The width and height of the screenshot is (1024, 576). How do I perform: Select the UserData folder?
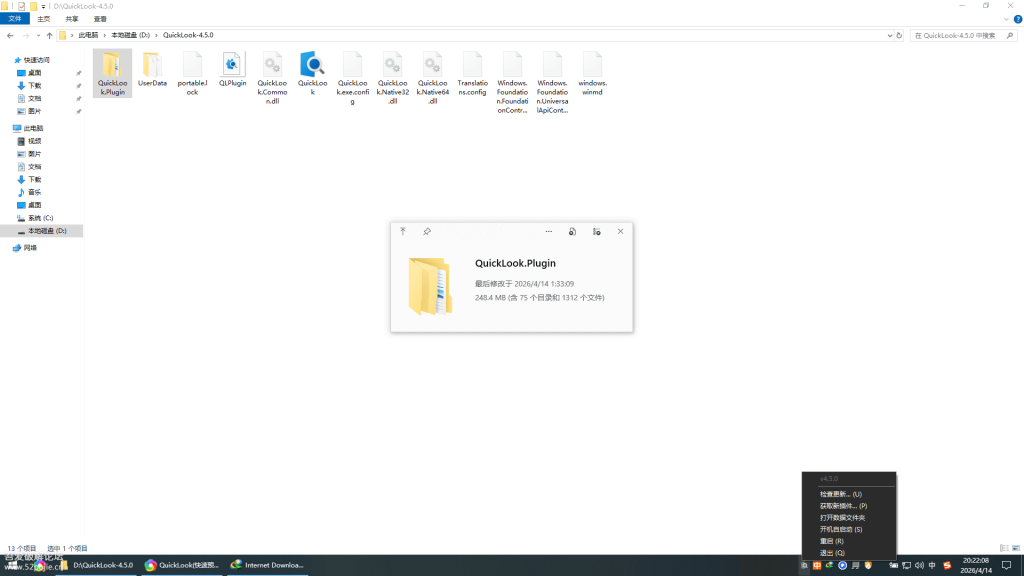[x=152, y=69]
